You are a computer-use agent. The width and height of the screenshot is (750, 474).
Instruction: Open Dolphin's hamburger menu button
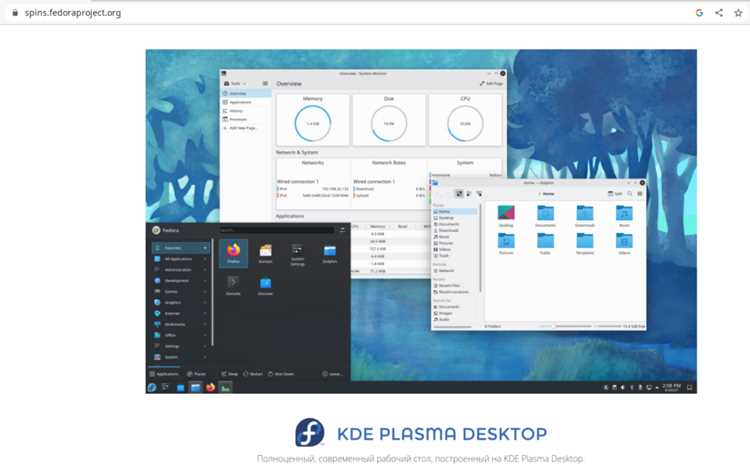(640, 194)
